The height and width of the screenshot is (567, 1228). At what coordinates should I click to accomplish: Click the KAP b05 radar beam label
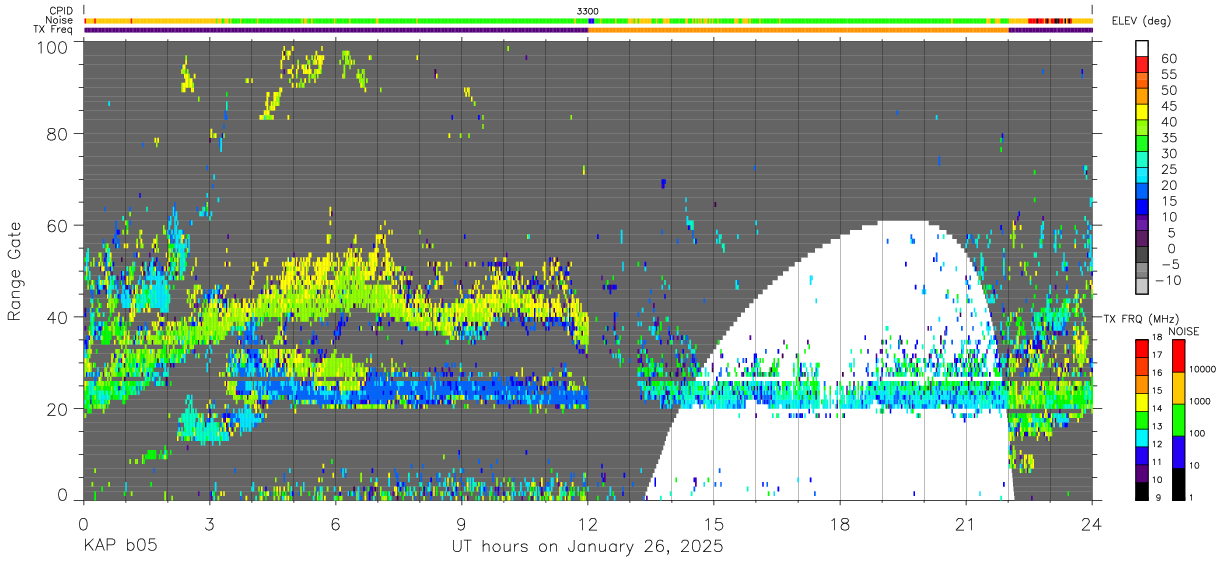(x=119, y=547)
